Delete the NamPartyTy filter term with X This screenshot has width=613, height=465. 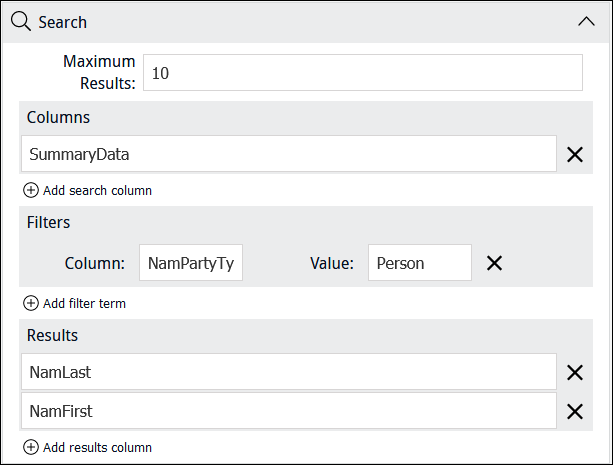tap(494, 263)
